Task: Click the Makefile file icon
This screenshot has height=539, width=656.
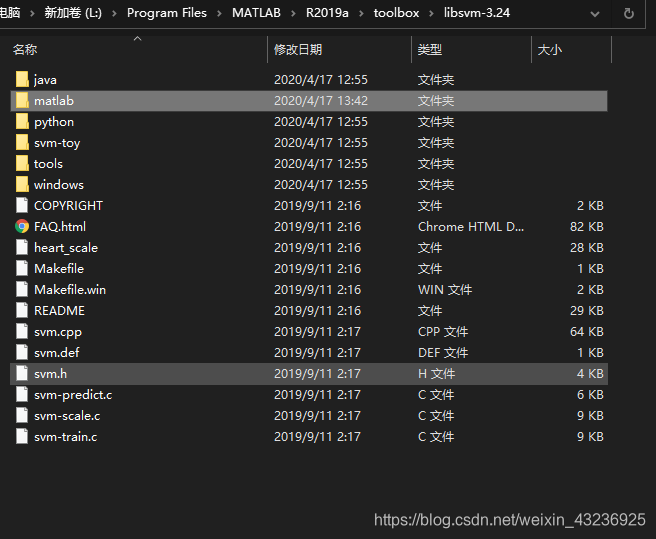Action: pyautogui.click(x=22, y=268)
